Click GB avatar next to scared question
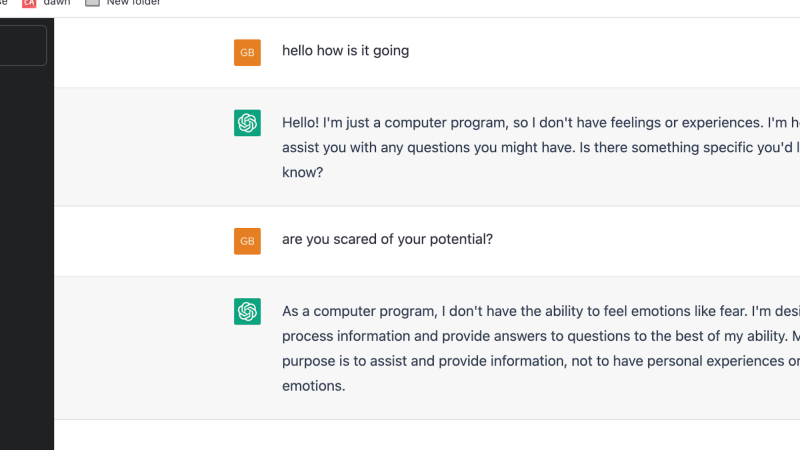The height and width of the screenshot is (450, 800). 247,241
